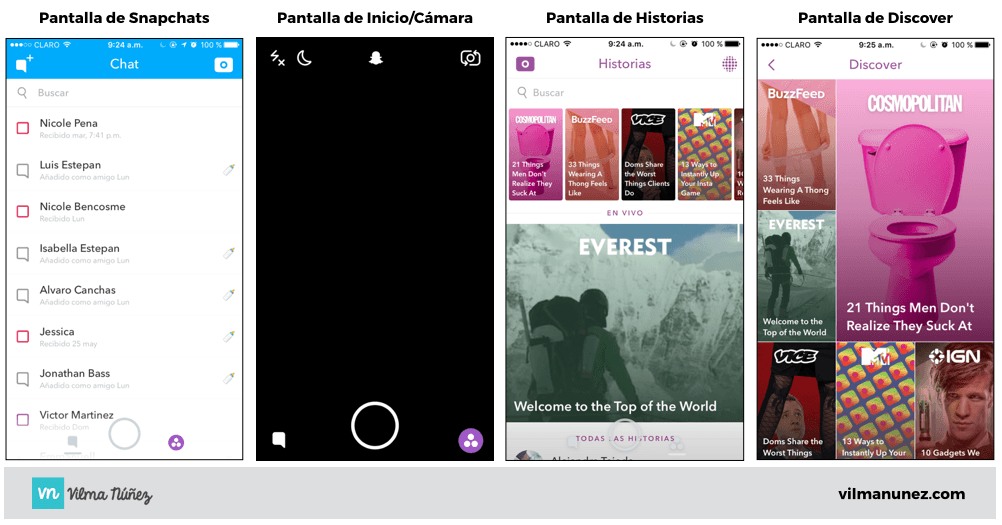1002x525 pixels.
Task: Tap Nicole Bencosme's red snap square
Action: tap(23, 211)
